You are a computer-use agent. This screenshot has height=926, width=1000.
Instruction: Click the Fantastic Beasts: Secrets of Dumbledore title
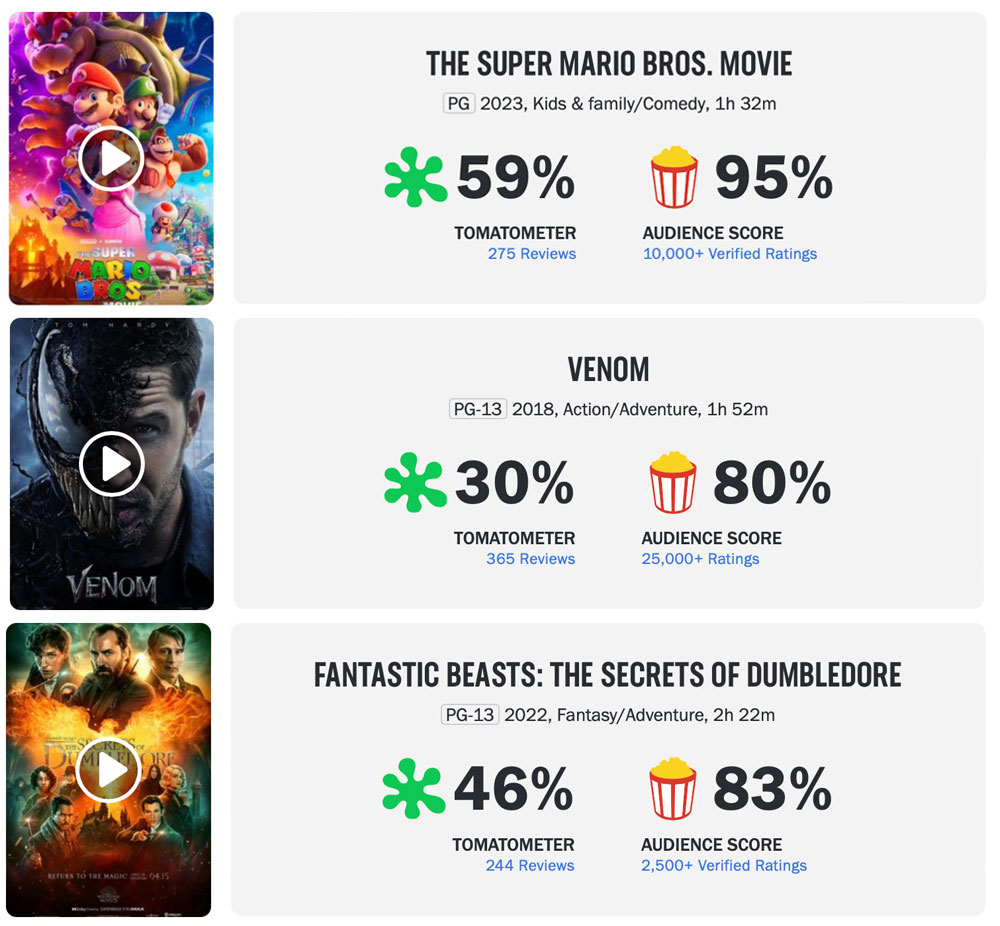(608, 675)
